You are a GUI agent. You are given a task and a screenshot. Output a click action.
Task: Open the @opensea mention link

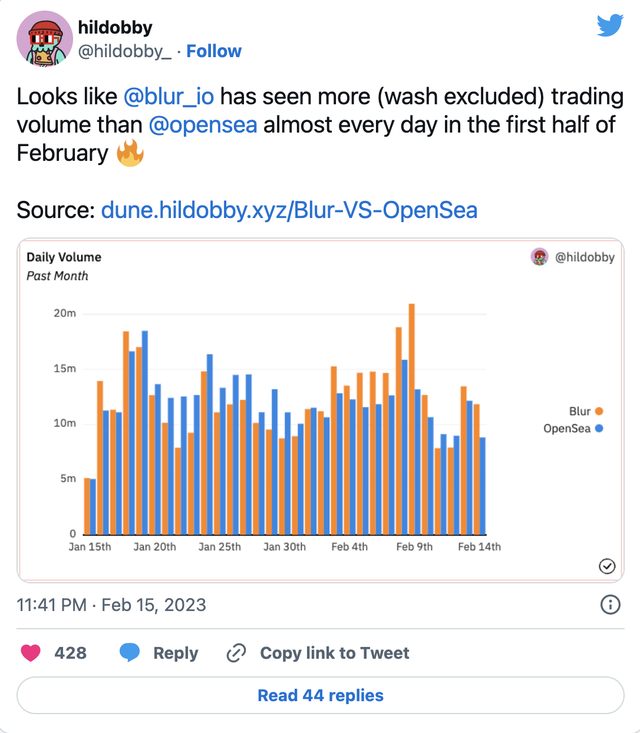(203, 126)
